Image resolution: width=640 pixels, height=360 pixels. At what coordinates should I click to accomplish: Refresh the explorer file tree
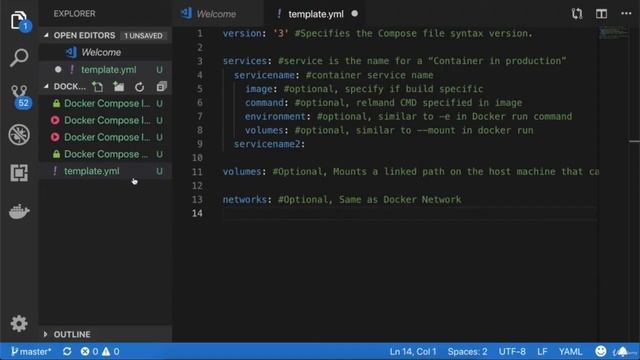140,87
